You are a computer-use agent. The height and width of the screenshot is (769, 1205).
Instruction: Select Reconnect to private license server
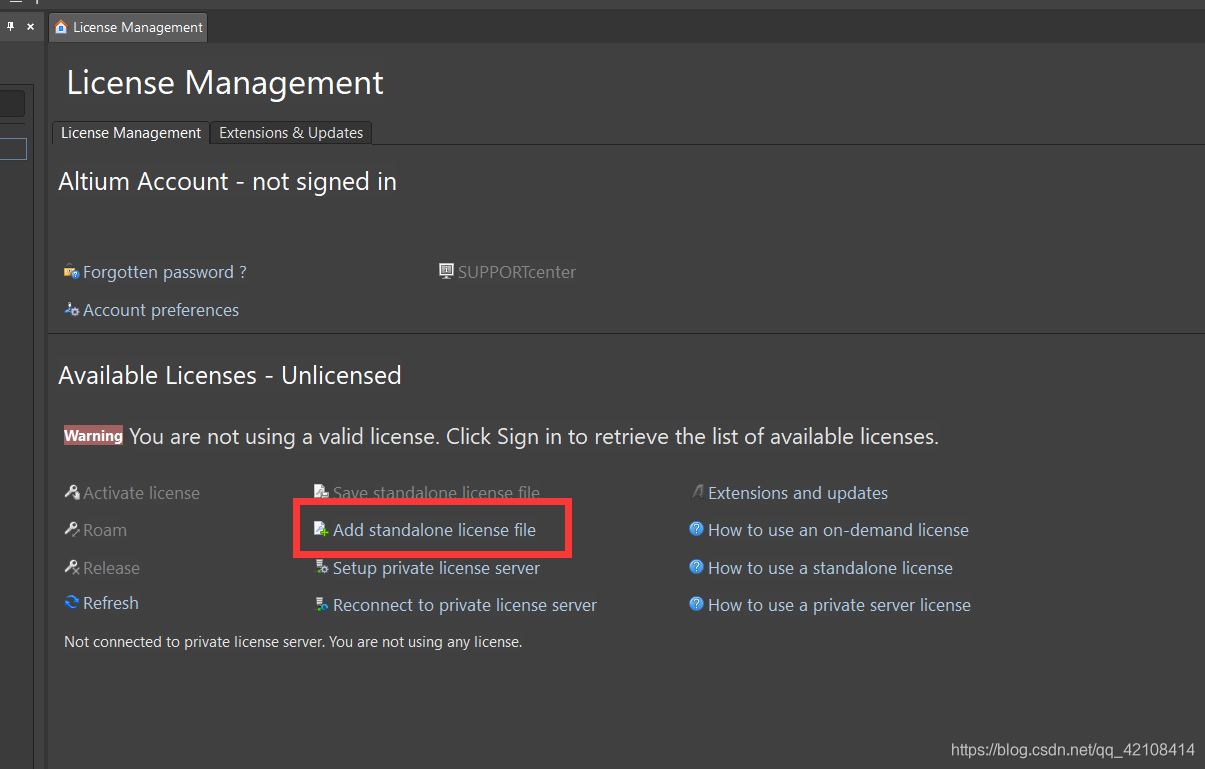click(464, 605)
